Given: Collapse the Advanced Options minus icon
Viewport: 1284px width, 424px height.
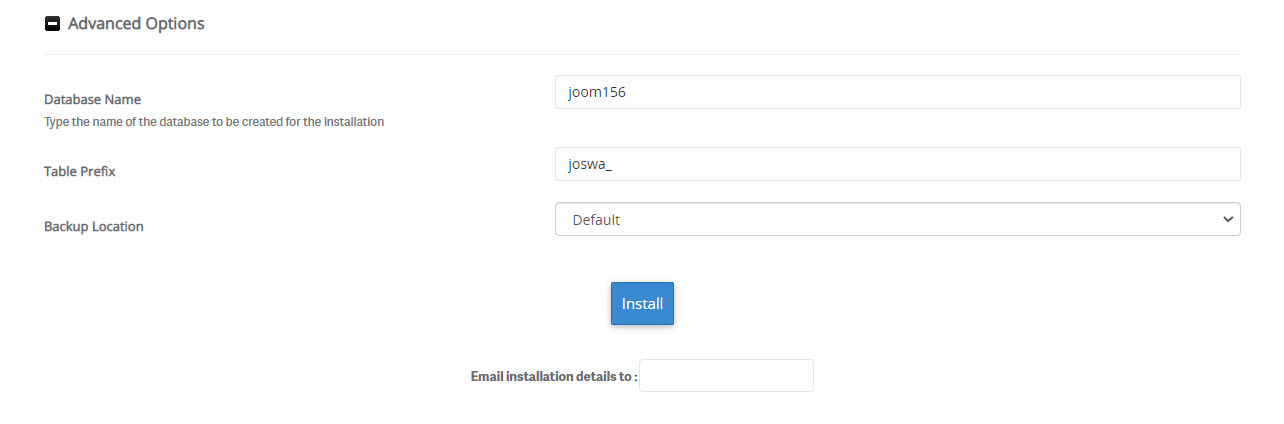Looking at the screenshot, I should point(52,24).
